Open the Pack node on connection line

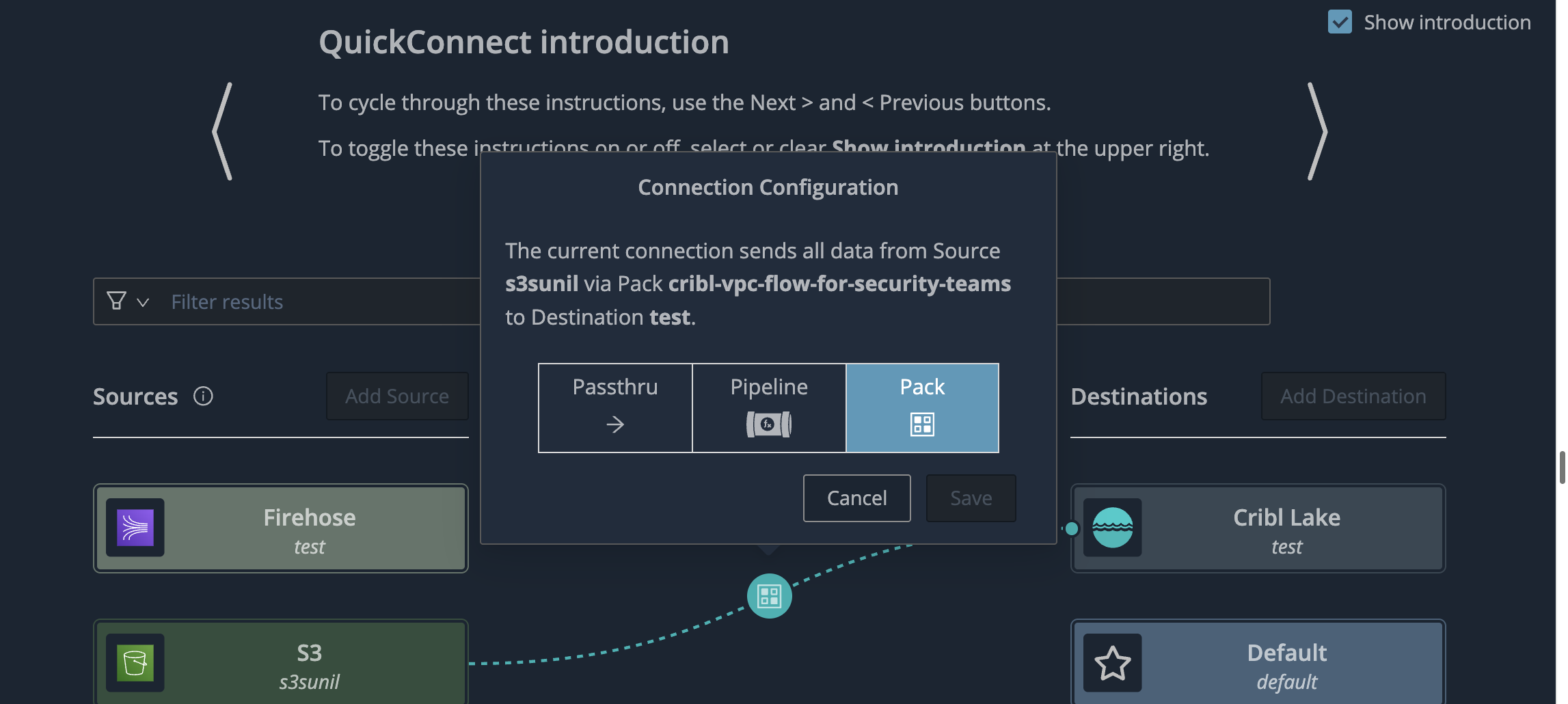769,596
